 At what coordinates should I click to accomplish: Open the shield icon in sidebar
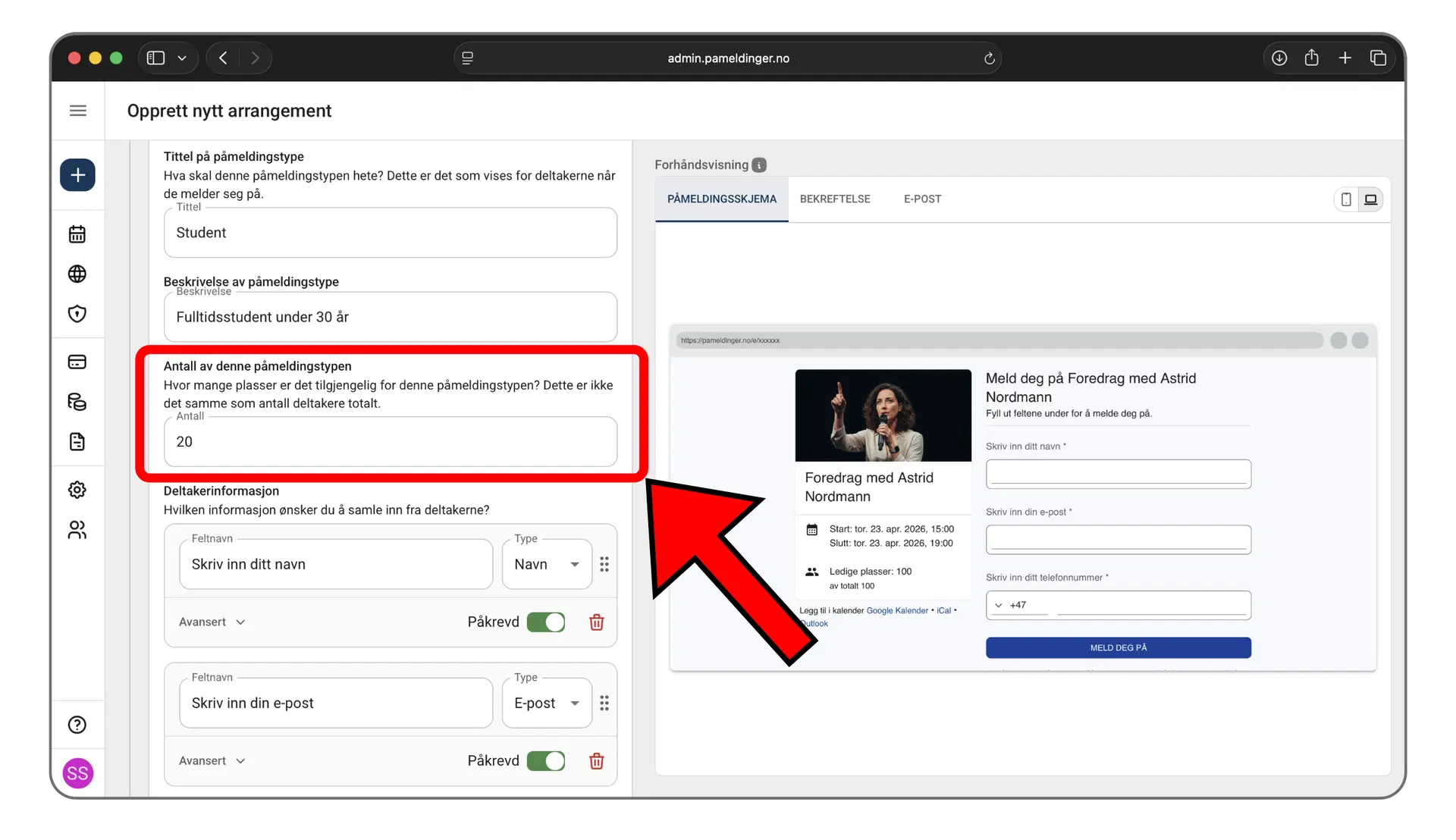pos(77,314)
